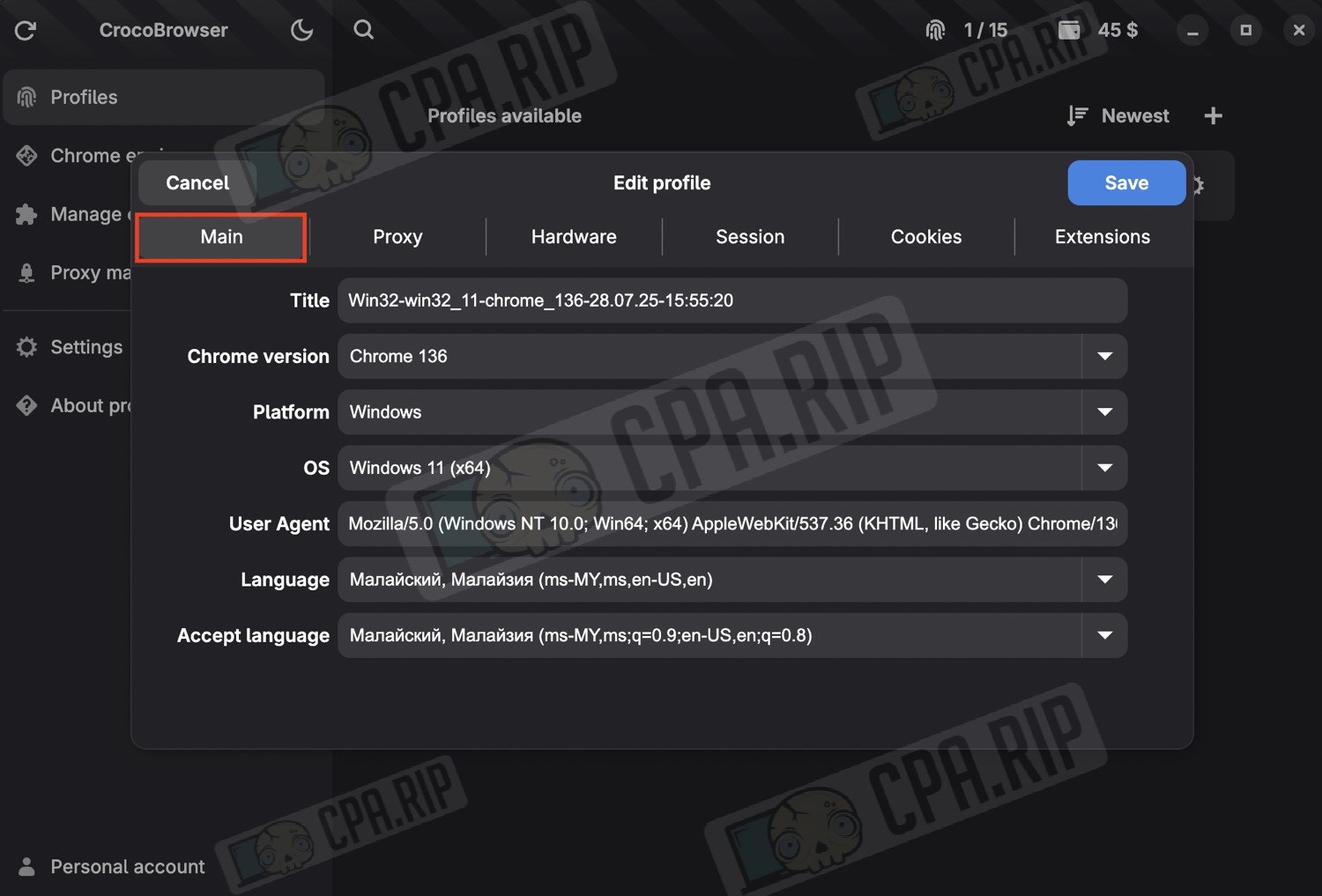Click the 1 / 15 profile counter
Image resolution: width=1322 pixels, height=896 pixels.
pyautogui.click(x=985, y=31)
